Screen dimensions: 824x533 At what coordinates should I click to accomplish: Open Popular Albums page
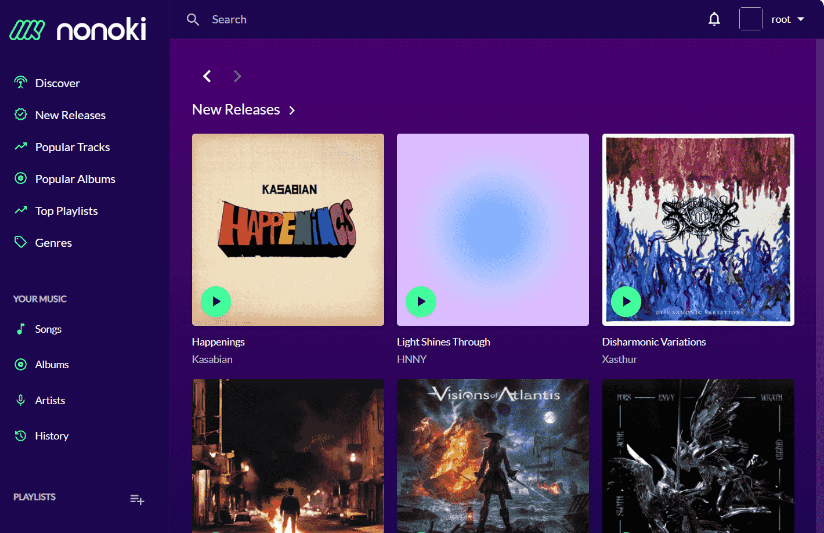pos(75,179)
